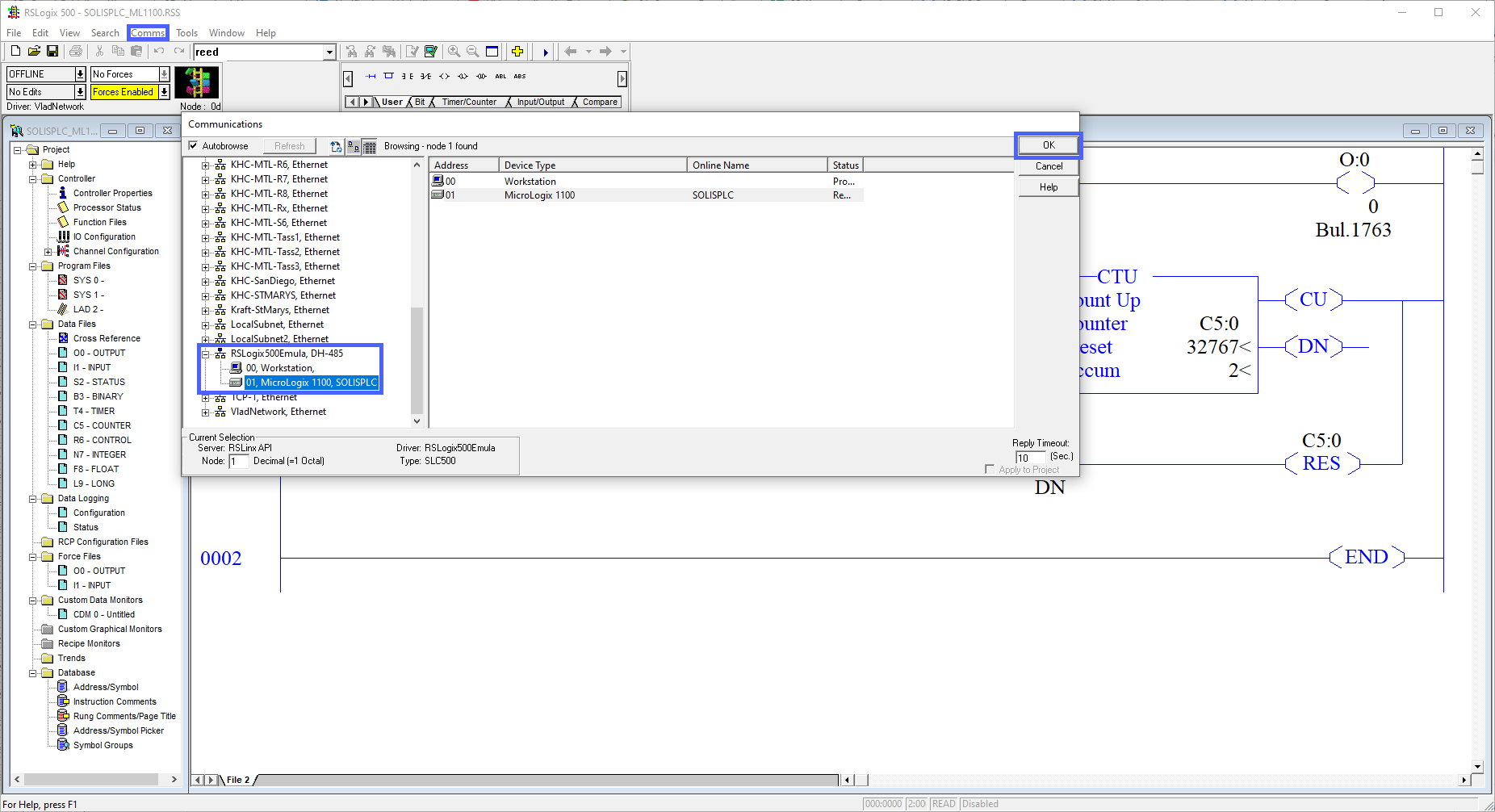The height and width of the screenshot is (812, 1495).
Task: Open the OFFLINE mode dropdown
Action: (80, 73)
